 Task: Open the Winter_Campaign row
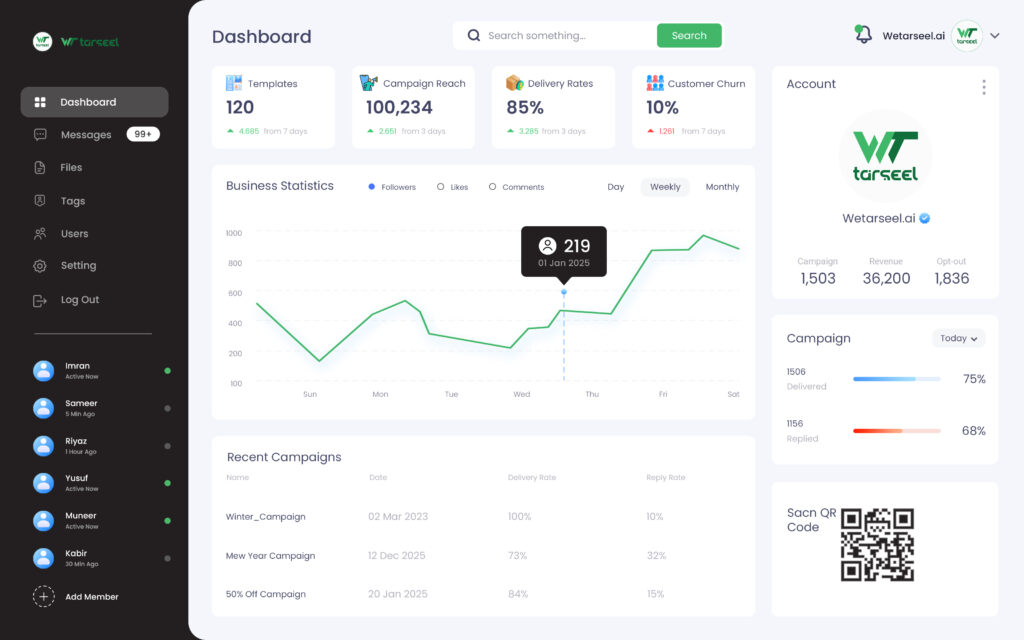coord(483,517)
